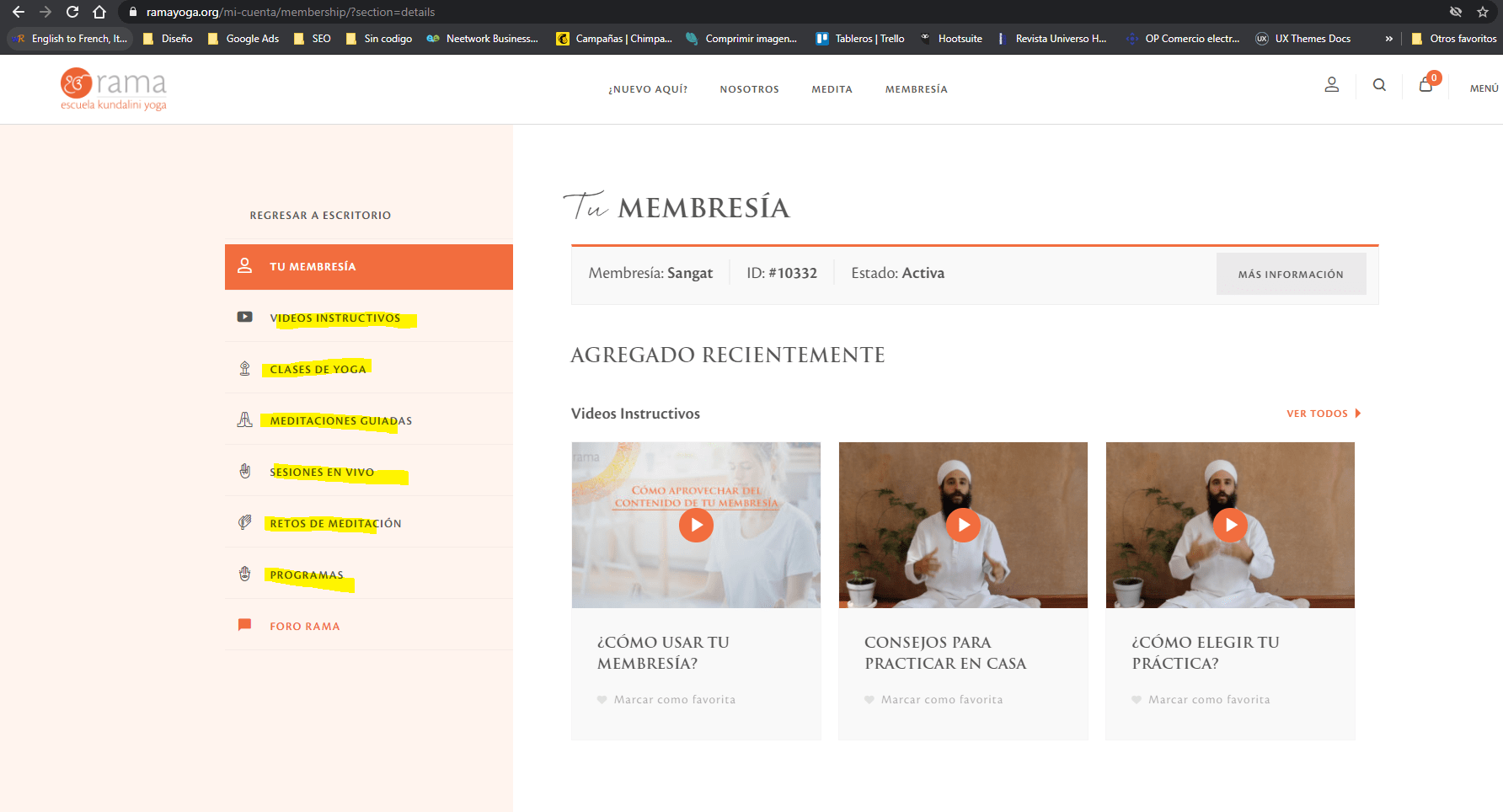Click the Meditaciones Guiadas sidebar icon
The image size is (1503, 812).
(245, 419)
